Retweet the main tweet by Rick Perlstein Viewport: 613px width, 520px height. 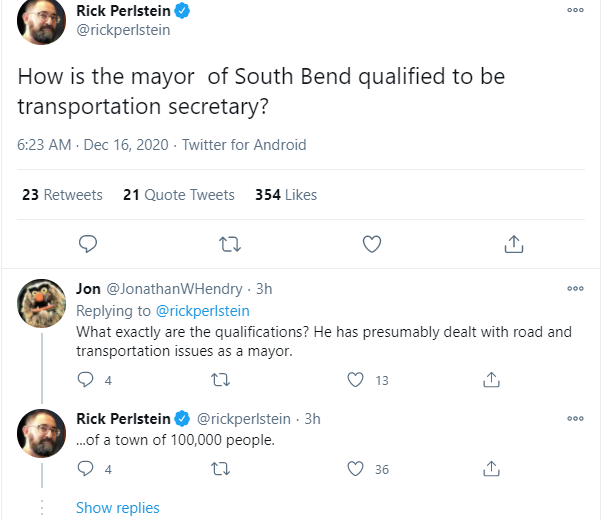[x=229, y=243]
